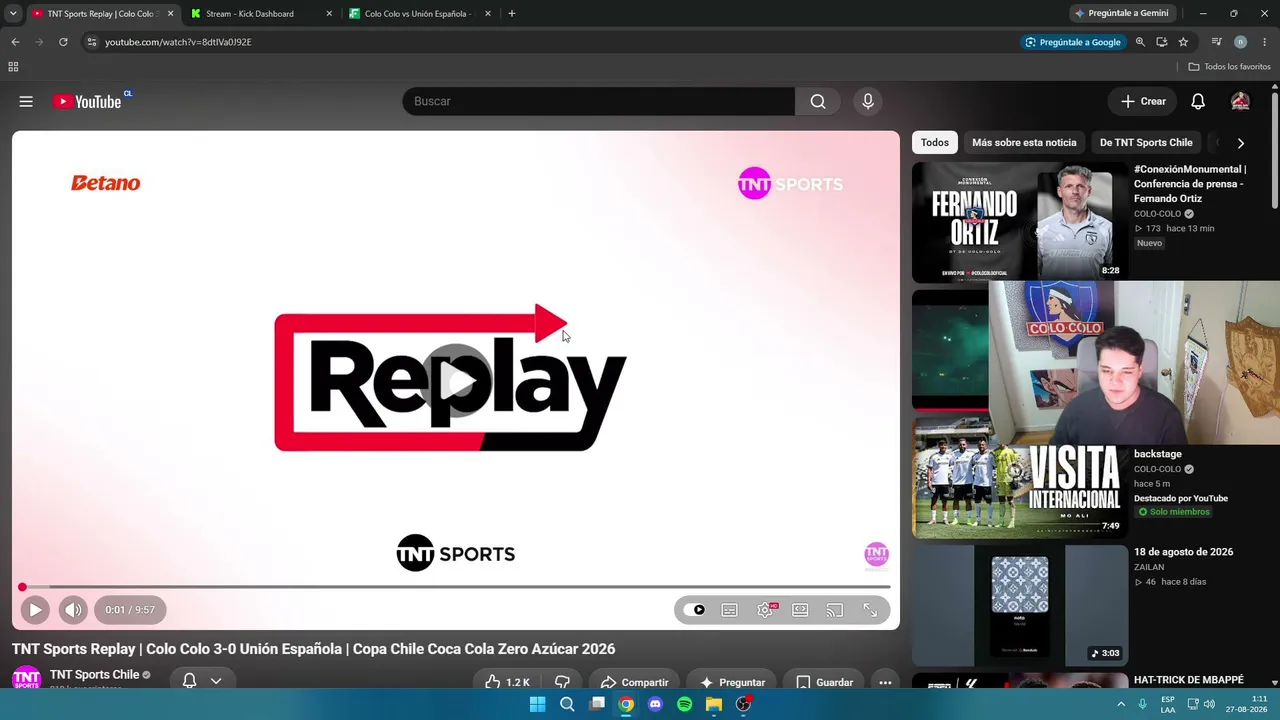Turn on subtitles in the player
Image resolution: width=1280 pixels, height=720 pixels.
point(730,610)
